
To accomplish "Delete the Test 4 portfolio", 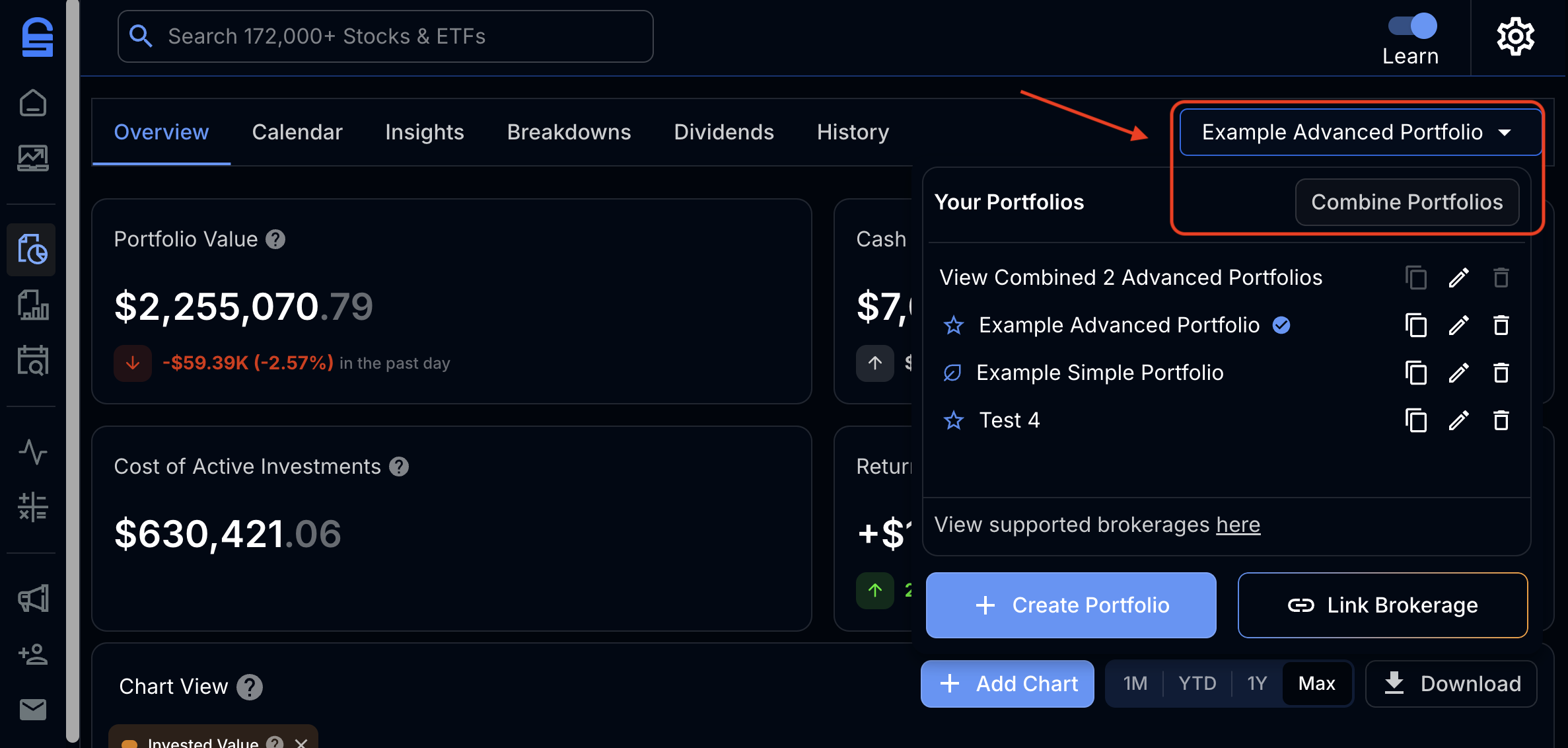I will 1501,420.
